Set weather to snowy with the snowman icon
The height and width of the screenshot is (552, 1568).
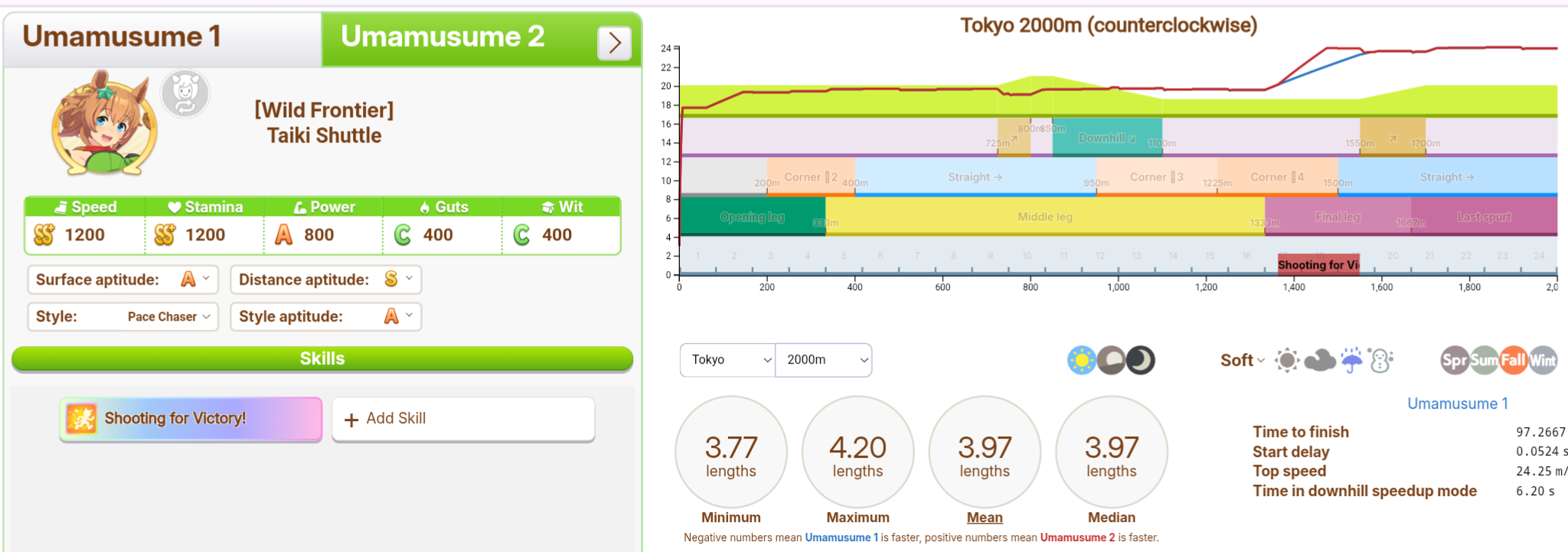[x=1380, y=360]
